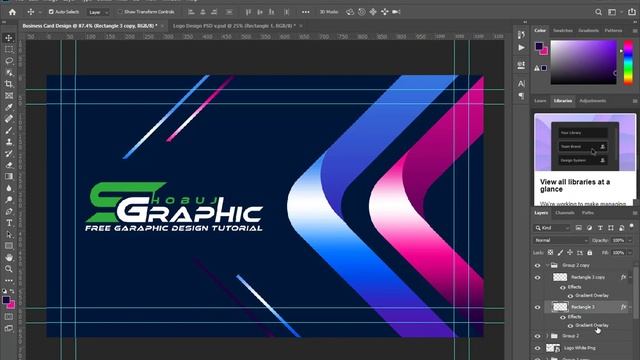Select the Horizontal Type tool
This screenshot has height=360, width=640.
pyautogui.click(x=9, y=223)
